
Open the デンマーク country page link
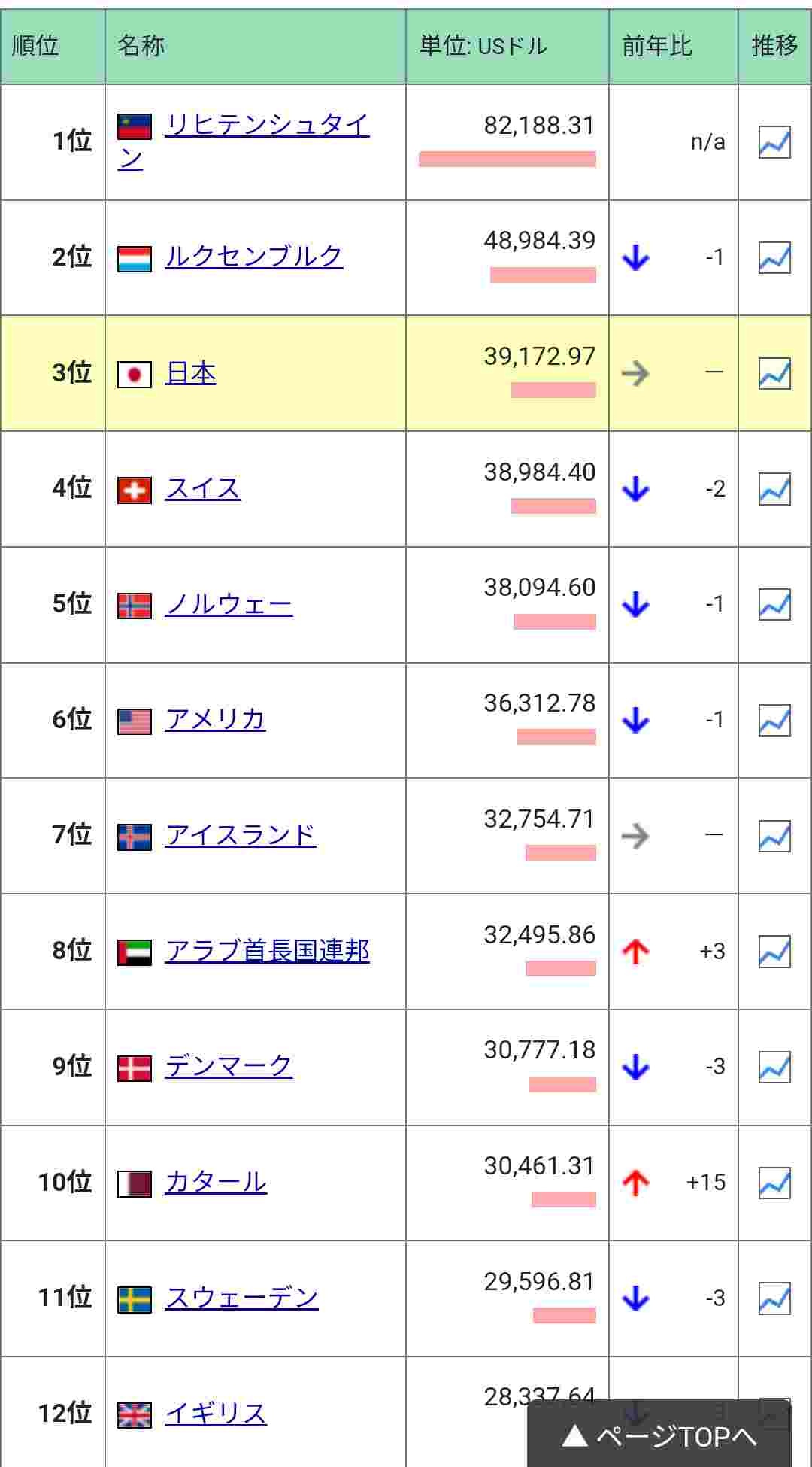229,1067
